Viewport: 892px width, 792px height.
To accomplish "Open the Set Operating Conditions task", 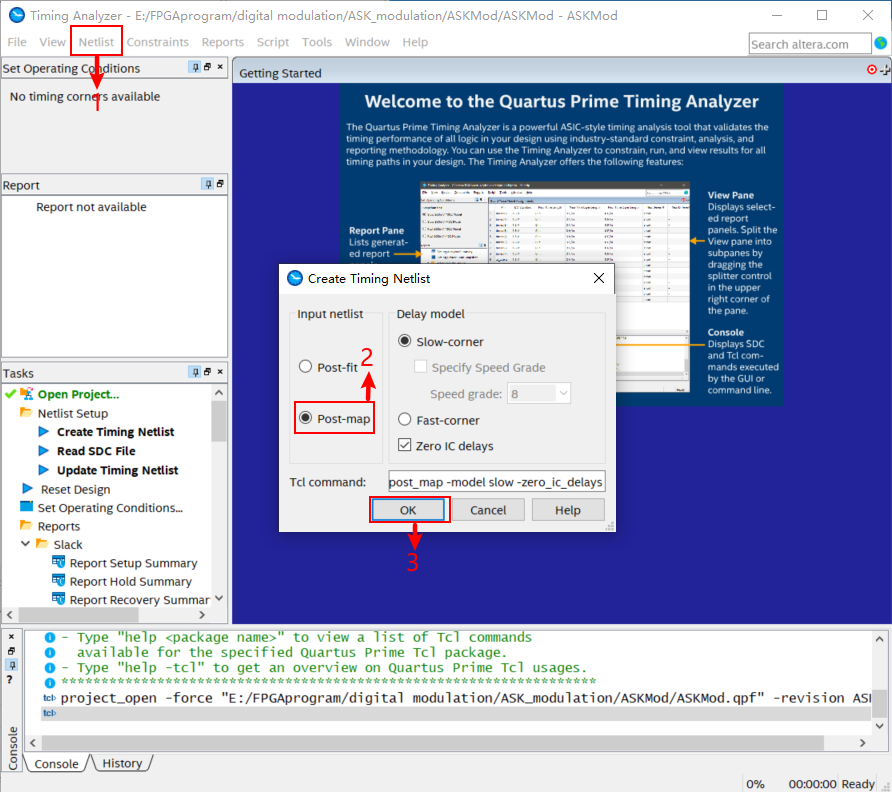I will 110,507.
